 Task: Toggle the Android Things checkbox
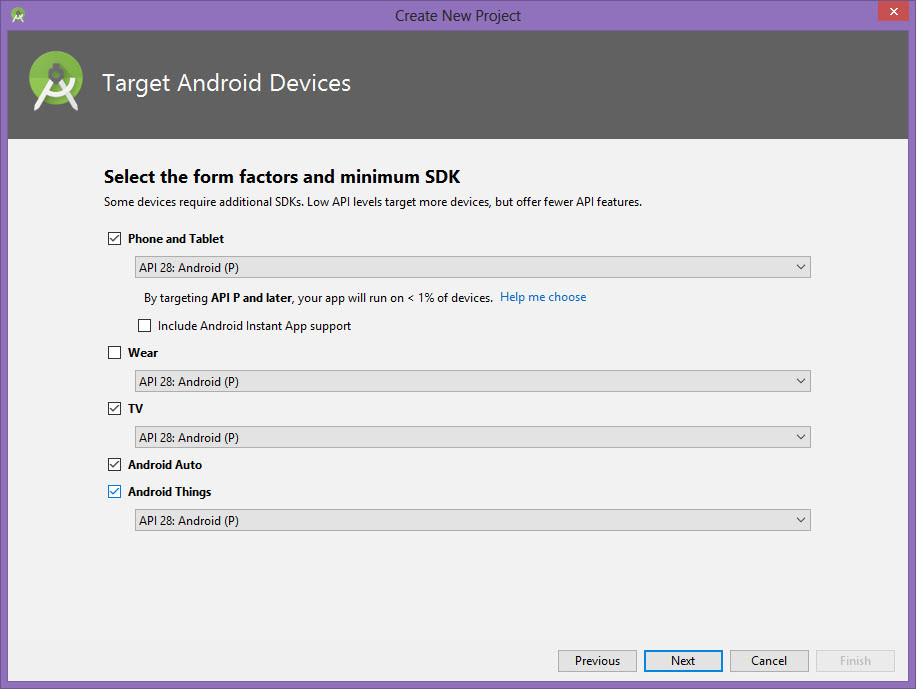click(114, 491)
